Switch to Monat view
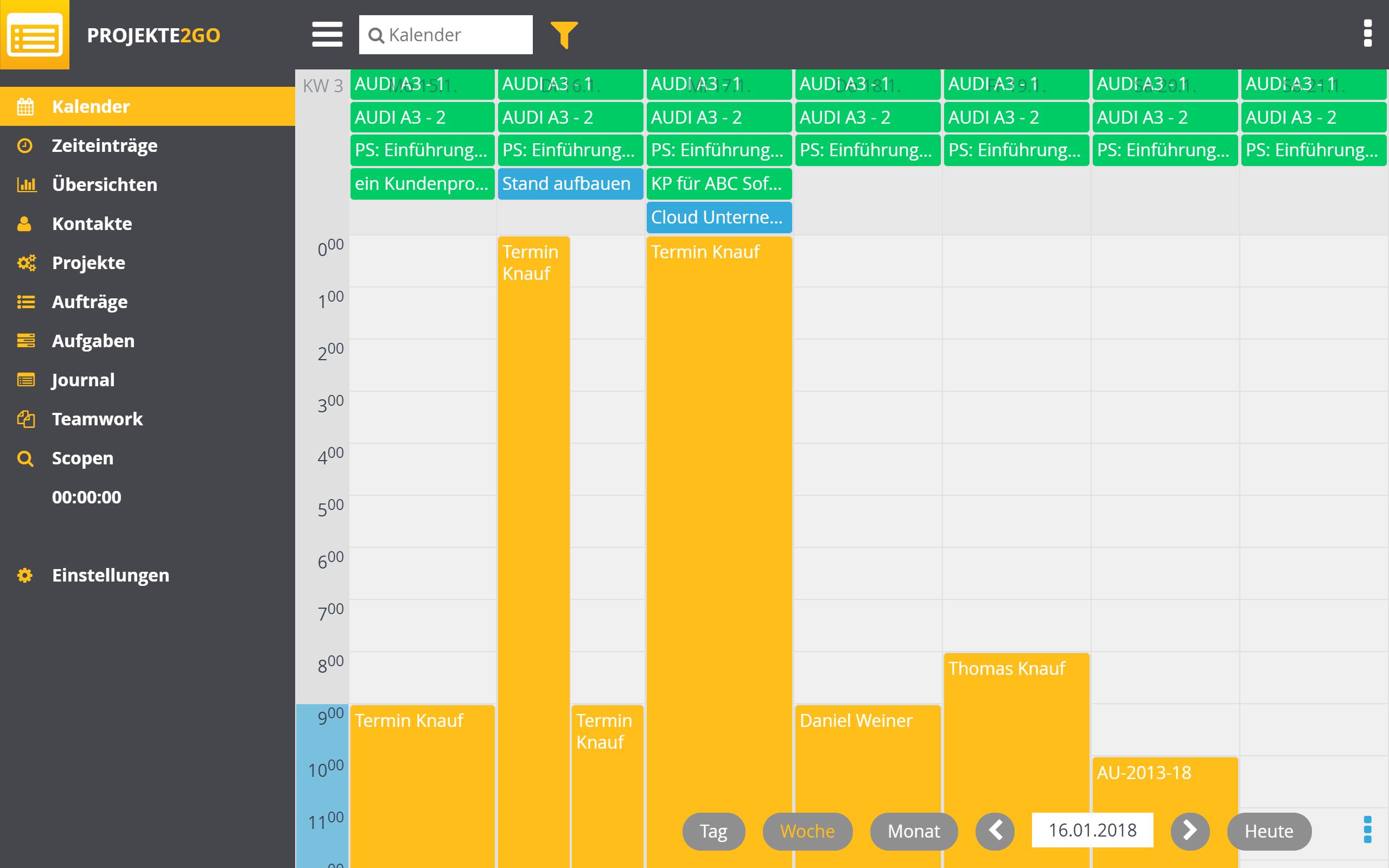Screen dimensions: 1389x868 tap(914, 831)
